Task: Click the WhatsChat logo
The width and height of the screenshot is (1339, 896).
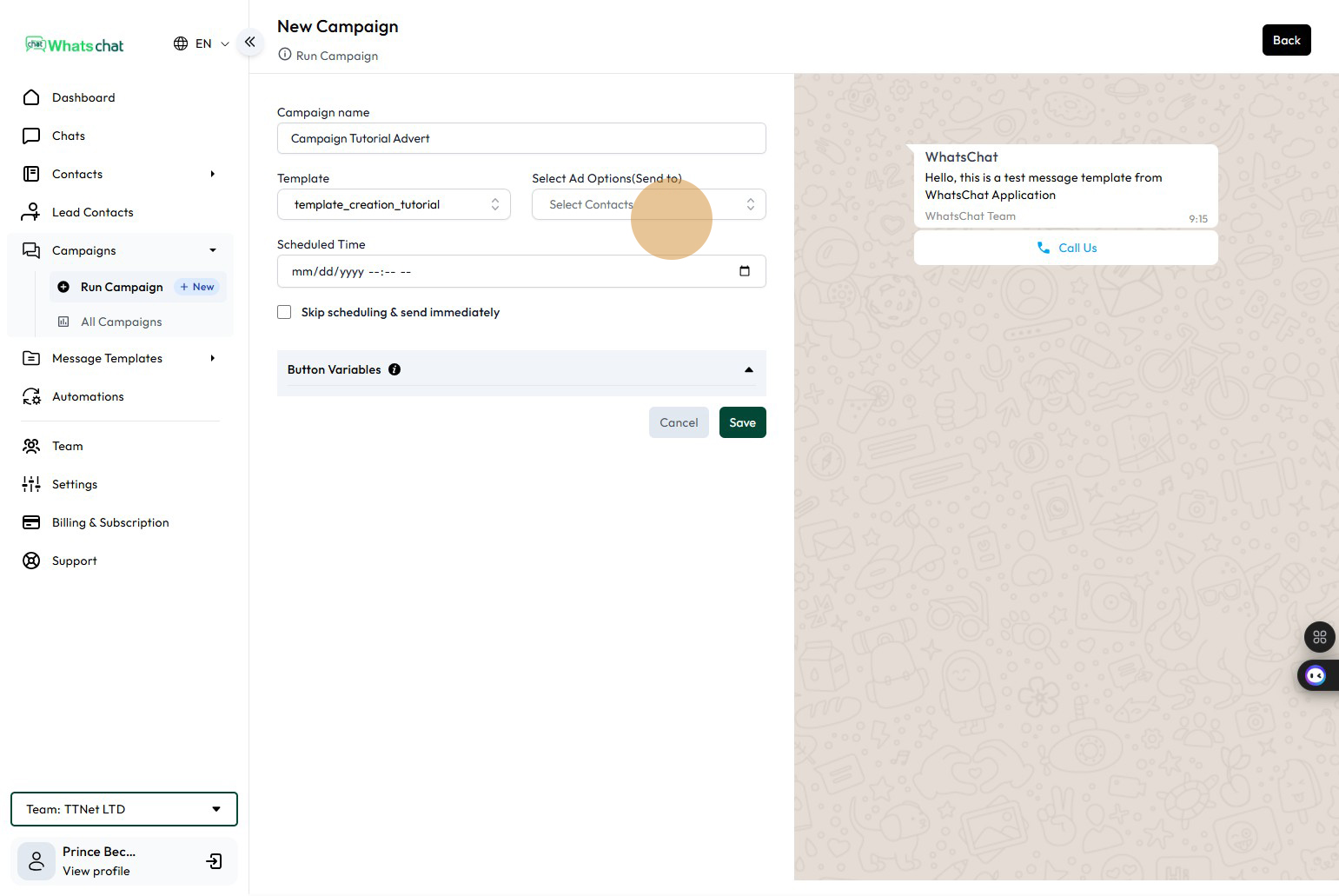Action: click(x=75, y=45)
